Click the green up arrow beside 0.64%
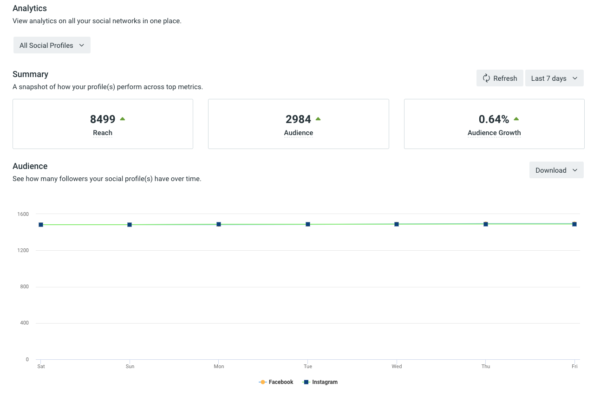The width and height of the screenshot is (600, 396). pyautogui.click(x=516, y=119)
